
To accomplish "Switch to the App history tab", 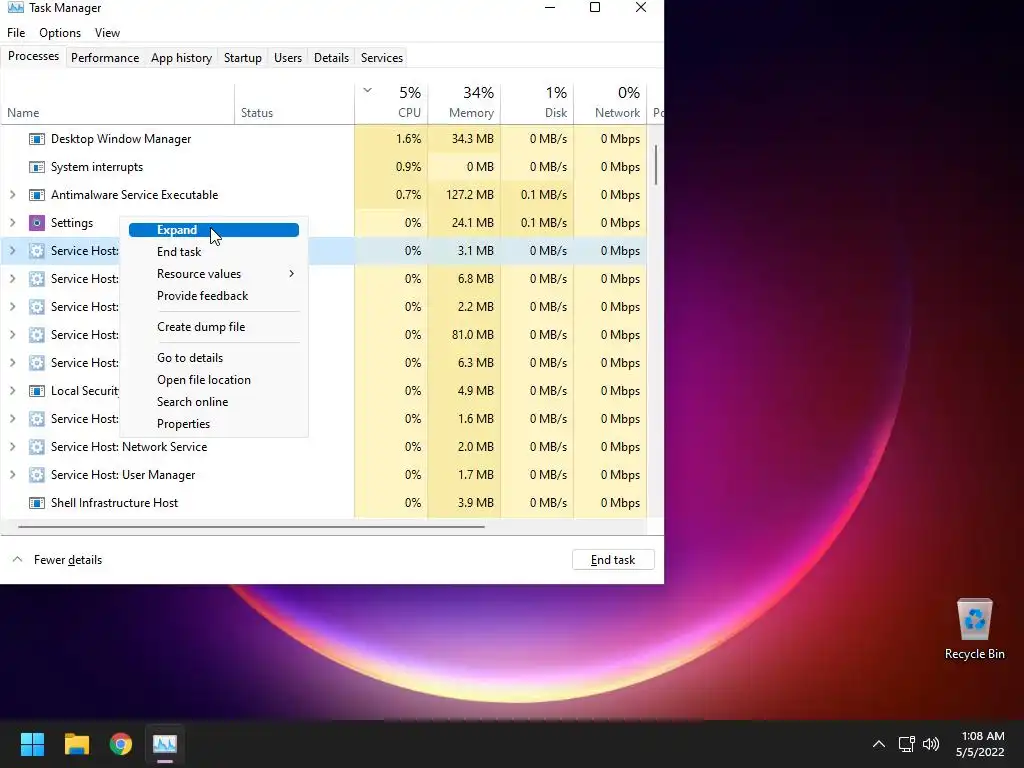I will [182, 57].
